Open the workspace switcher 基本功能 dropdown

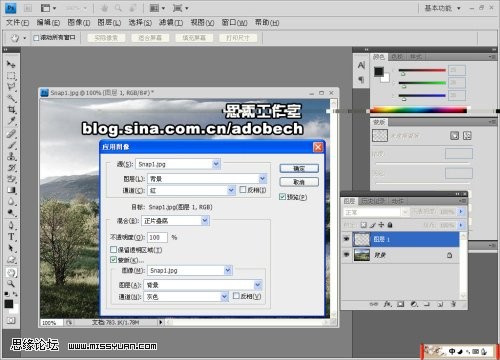[442, 8]
